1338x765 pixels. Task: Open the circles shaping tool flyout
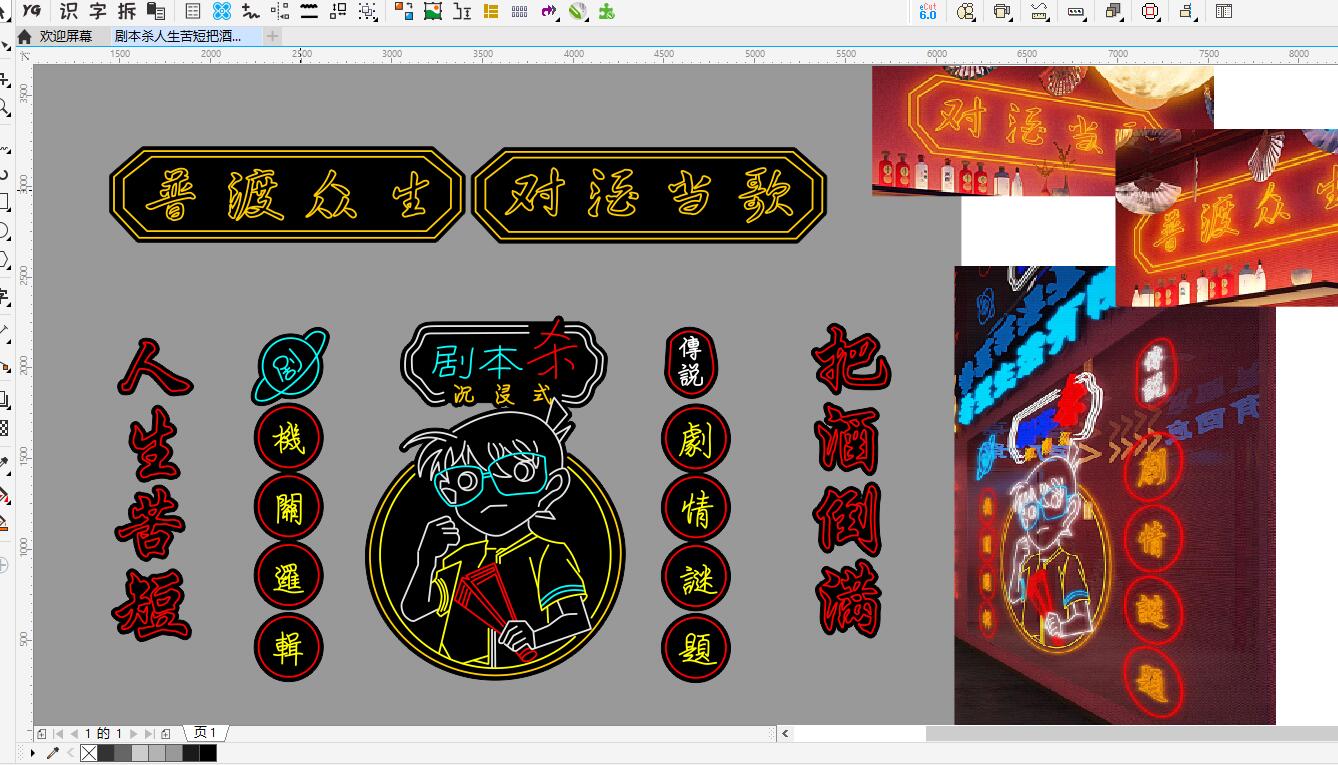(x=965, y=11)
